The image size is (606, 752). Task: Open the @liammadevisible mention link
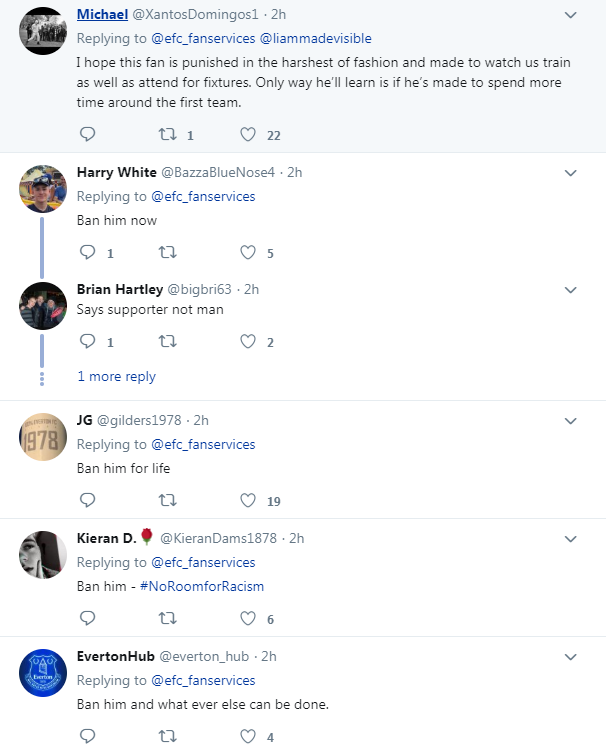click(x=315, y=38)
